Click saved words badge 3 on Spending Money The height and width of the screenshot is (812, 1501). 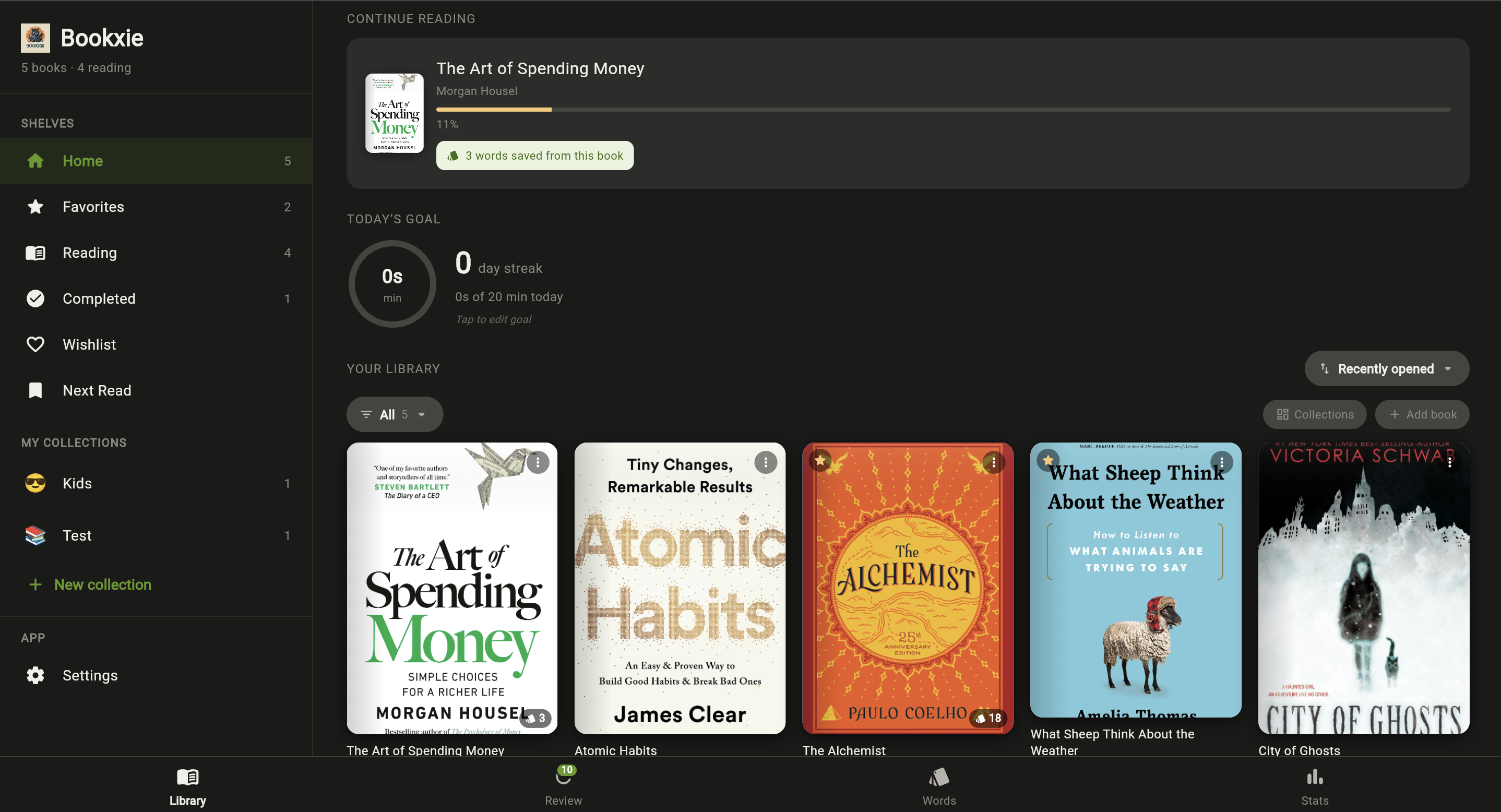tap(535, 718)
